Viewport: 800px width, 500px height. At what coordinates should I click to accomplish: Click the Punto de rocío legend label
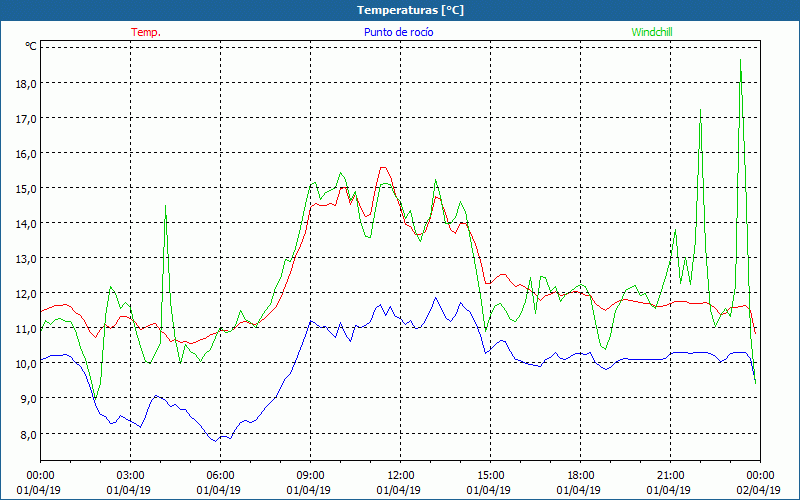[x=398, y=32]
